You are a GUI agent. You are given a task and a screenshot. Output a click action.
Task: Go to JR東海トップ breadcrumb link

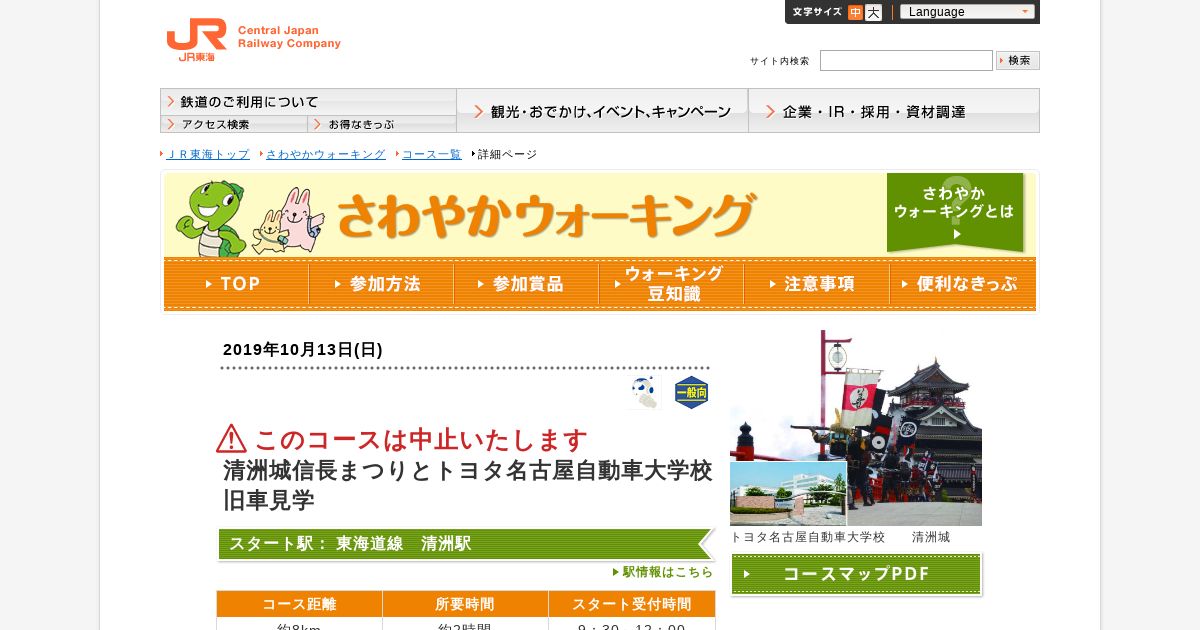tap(207, 154)
